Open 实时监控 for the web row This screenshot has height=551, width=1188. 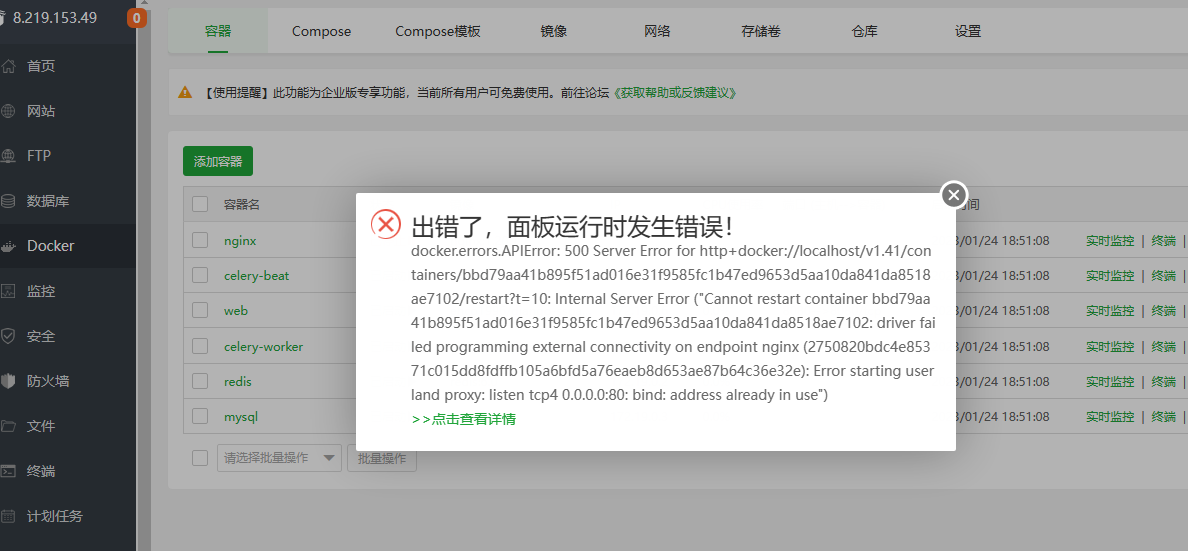1110,310
